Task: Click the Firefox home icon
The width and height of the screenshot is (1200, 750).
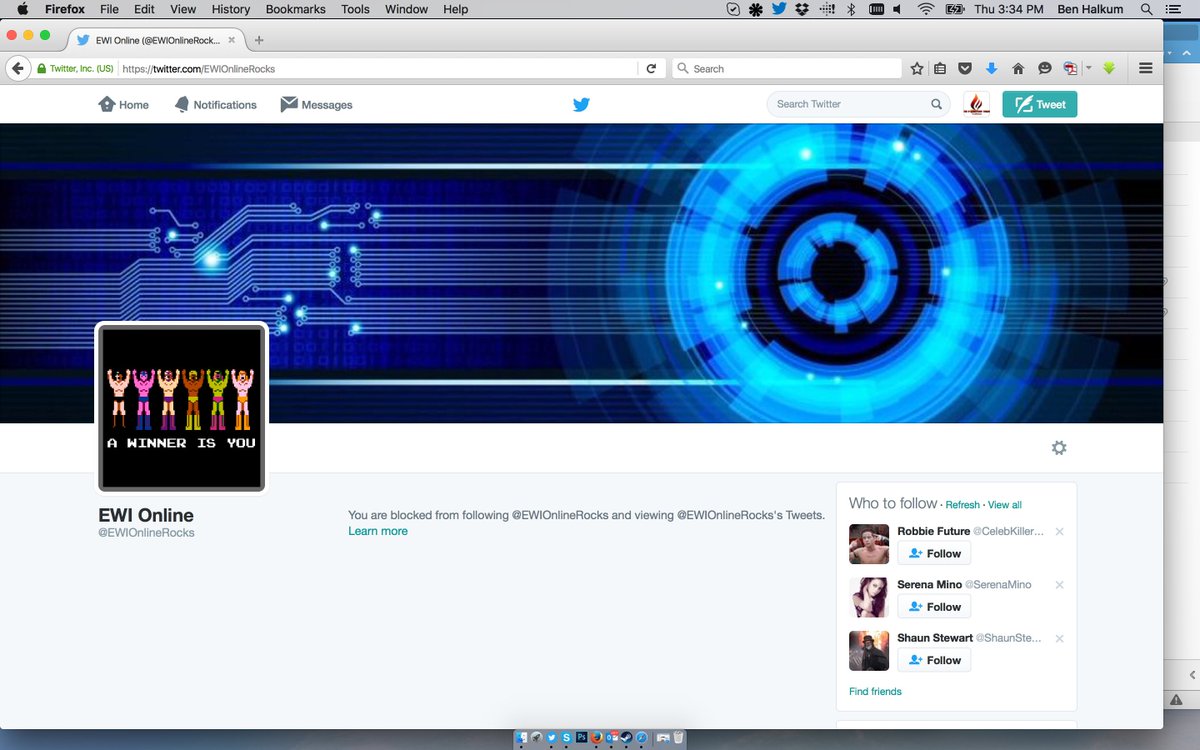Action: click(1018, 69)
